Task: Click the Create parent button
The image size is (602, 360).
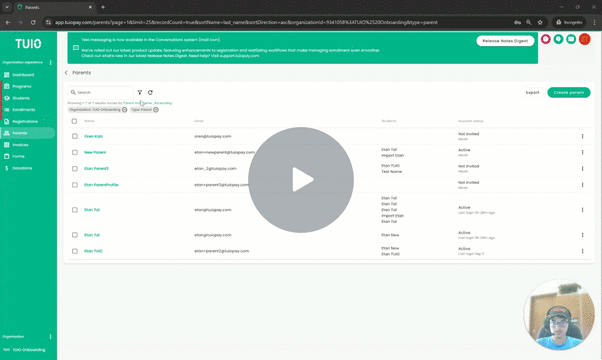Action: [569, 92]
